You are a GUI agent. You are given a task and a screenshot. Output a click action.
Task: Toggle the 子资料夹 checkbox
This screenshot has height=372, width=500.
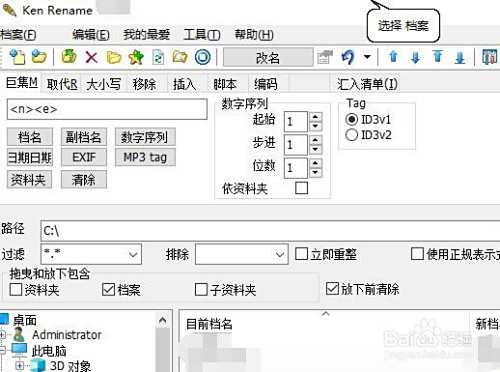click(x=201, y=289)
